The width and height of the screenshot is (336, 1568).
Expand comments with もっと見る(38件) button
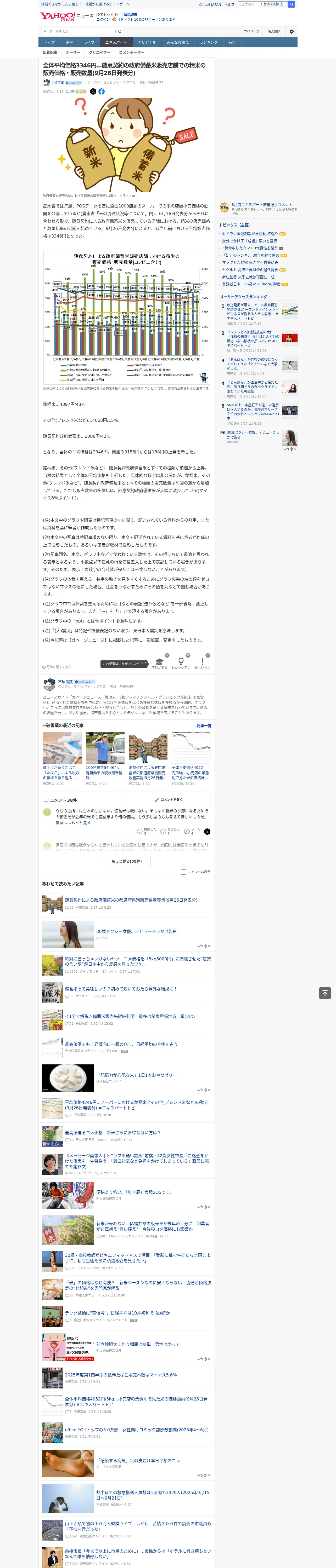[x=127, y=861]
